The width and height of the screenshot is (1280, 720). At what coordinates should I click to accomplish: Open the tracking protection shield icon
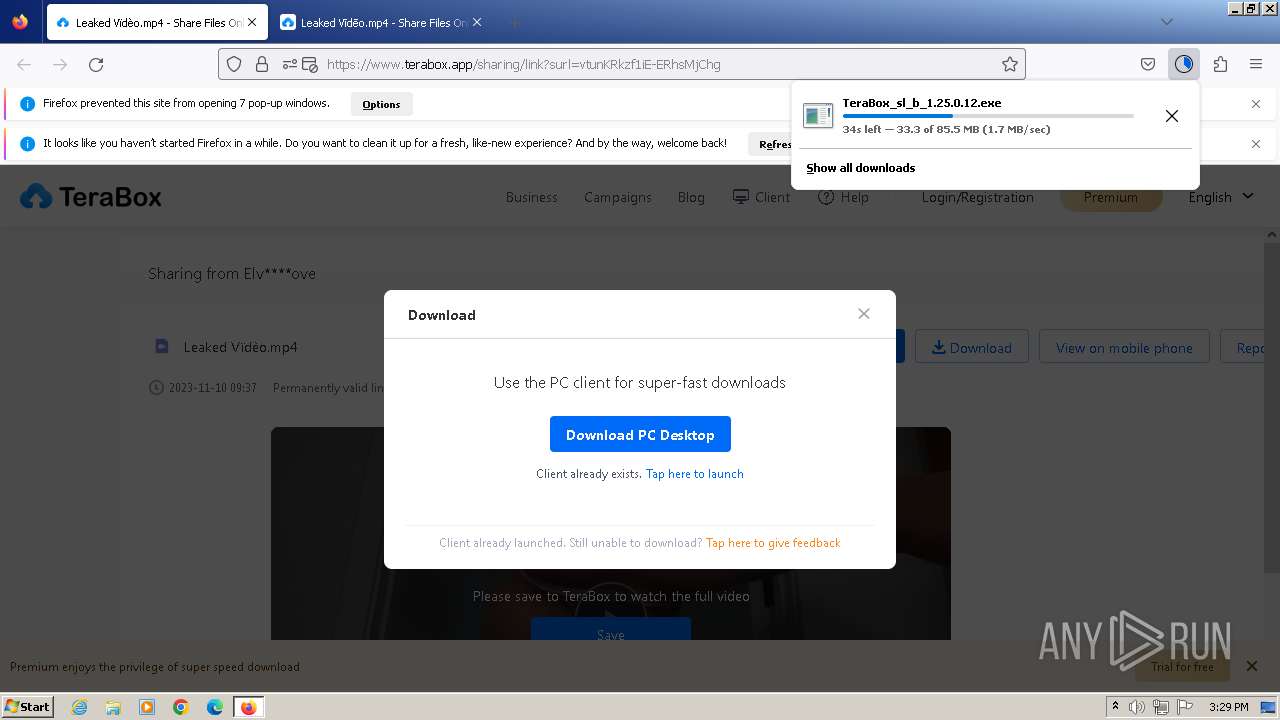point(234,64)
